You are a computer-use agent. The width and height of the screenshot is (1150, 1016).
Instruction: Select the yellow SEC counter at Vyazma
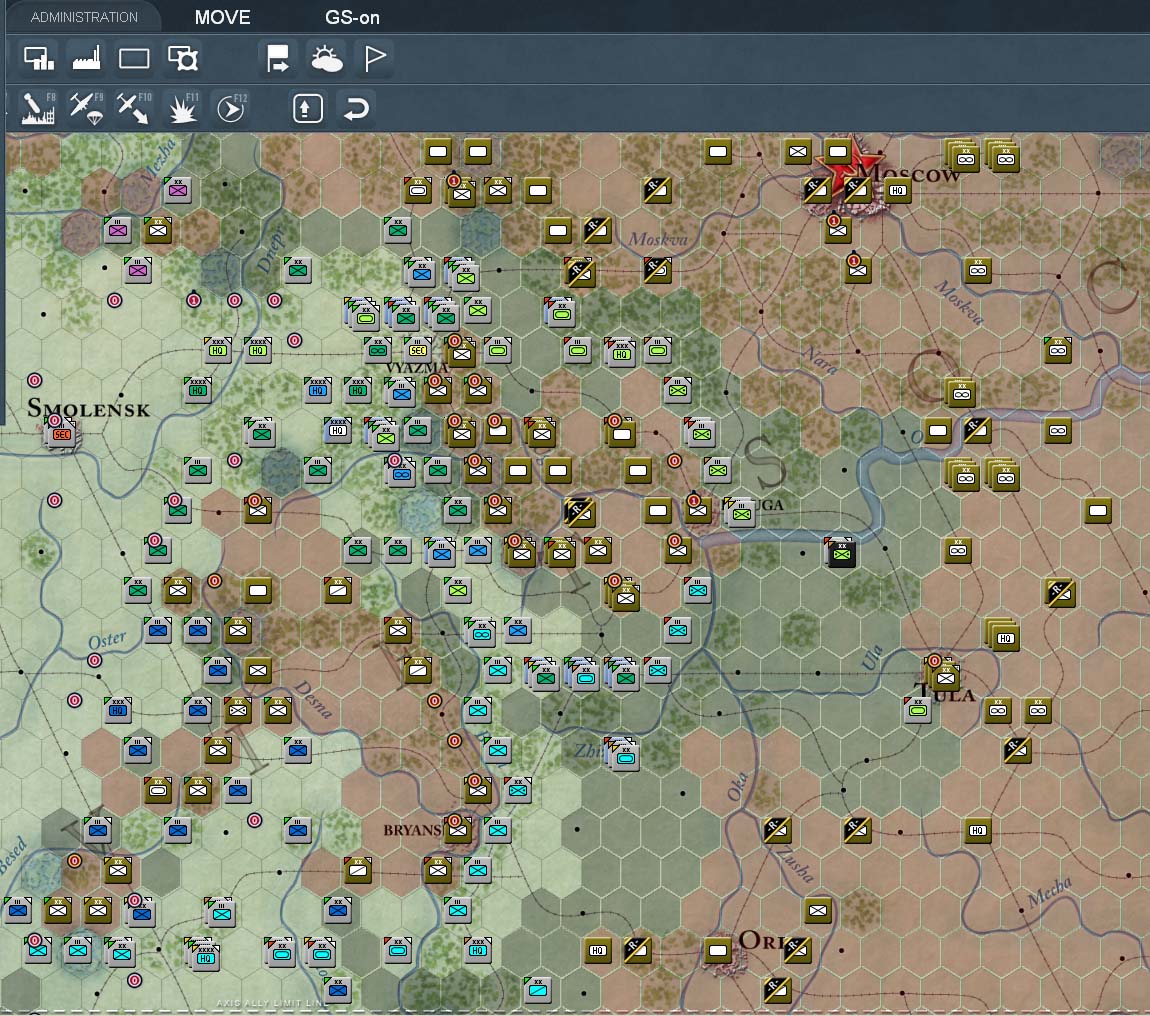coord(417,350)
